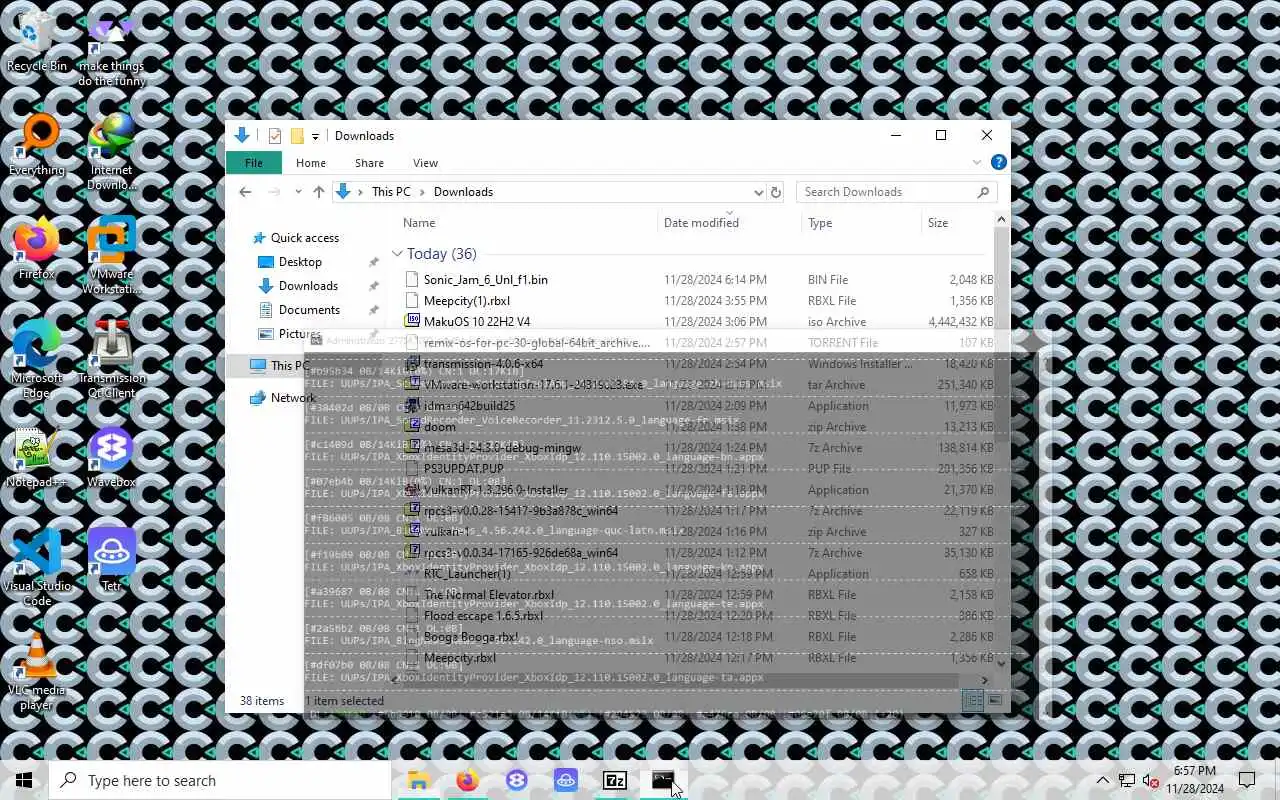Screen dimensions: 1280x800
Task: Open 'make things do the funny' desktop shortcut
Action: pyautogui.click(x=111, y=50)
